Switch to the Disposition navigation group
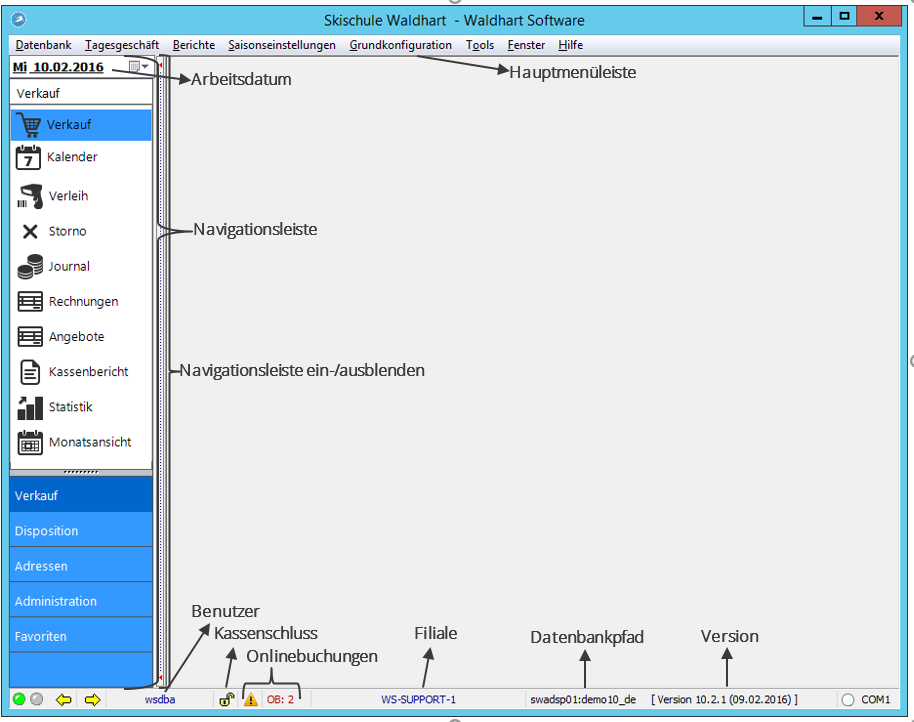 point(81,530)
